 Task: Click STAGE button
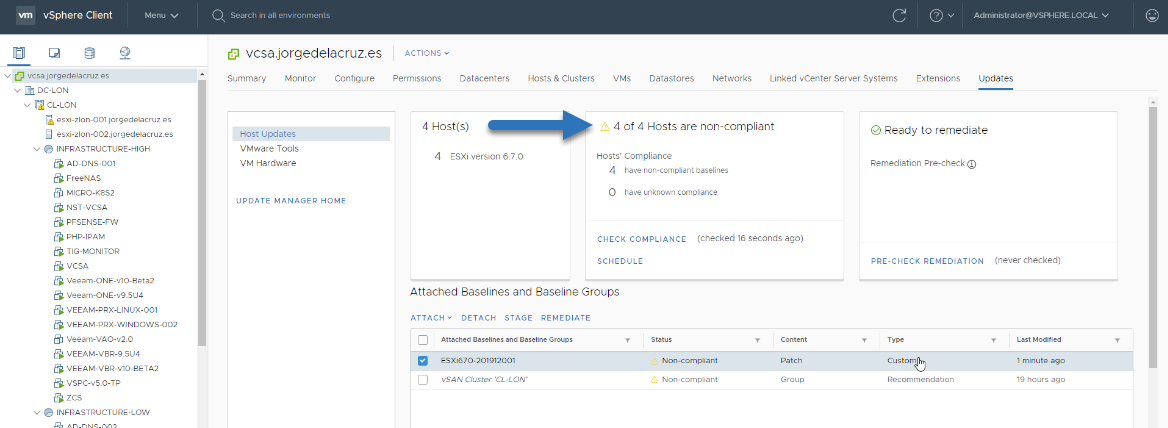pyautogui.click(x=518, y=318)
